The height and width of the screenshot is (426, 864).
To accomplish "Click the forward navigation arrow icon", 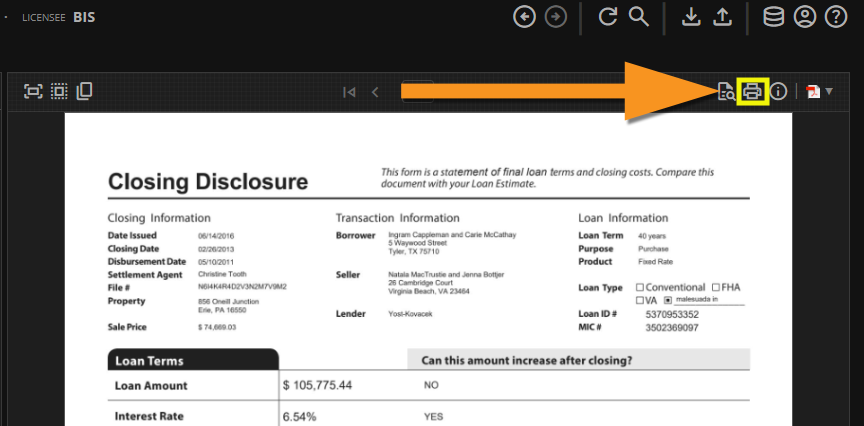I will coord(555,17).
